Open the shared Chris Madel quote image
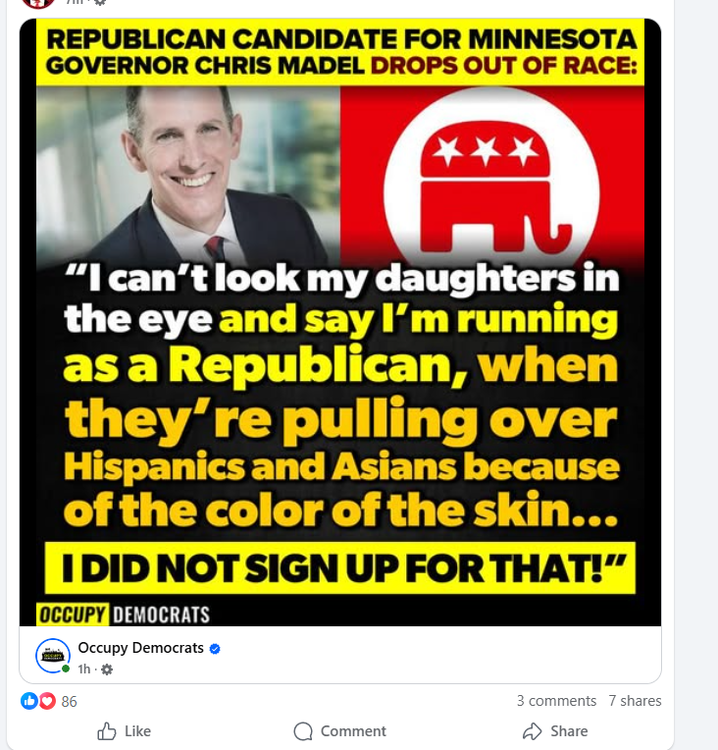The width and height of the screenshot is (718, 750). [x=340, y=322]
